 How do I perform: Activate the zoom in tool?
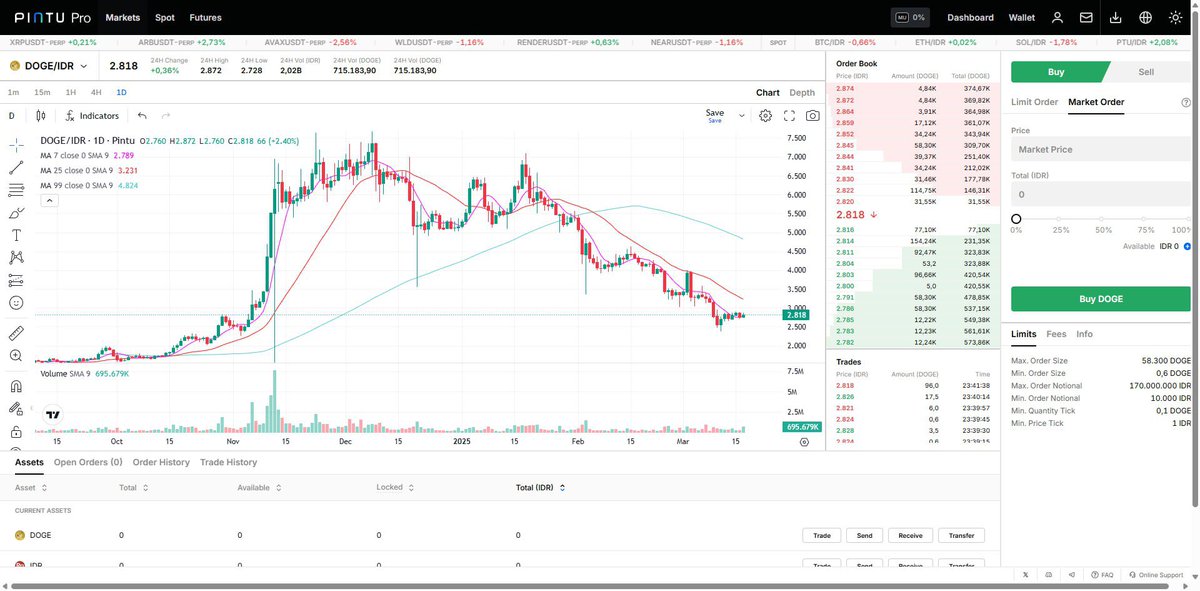(16, 356)
